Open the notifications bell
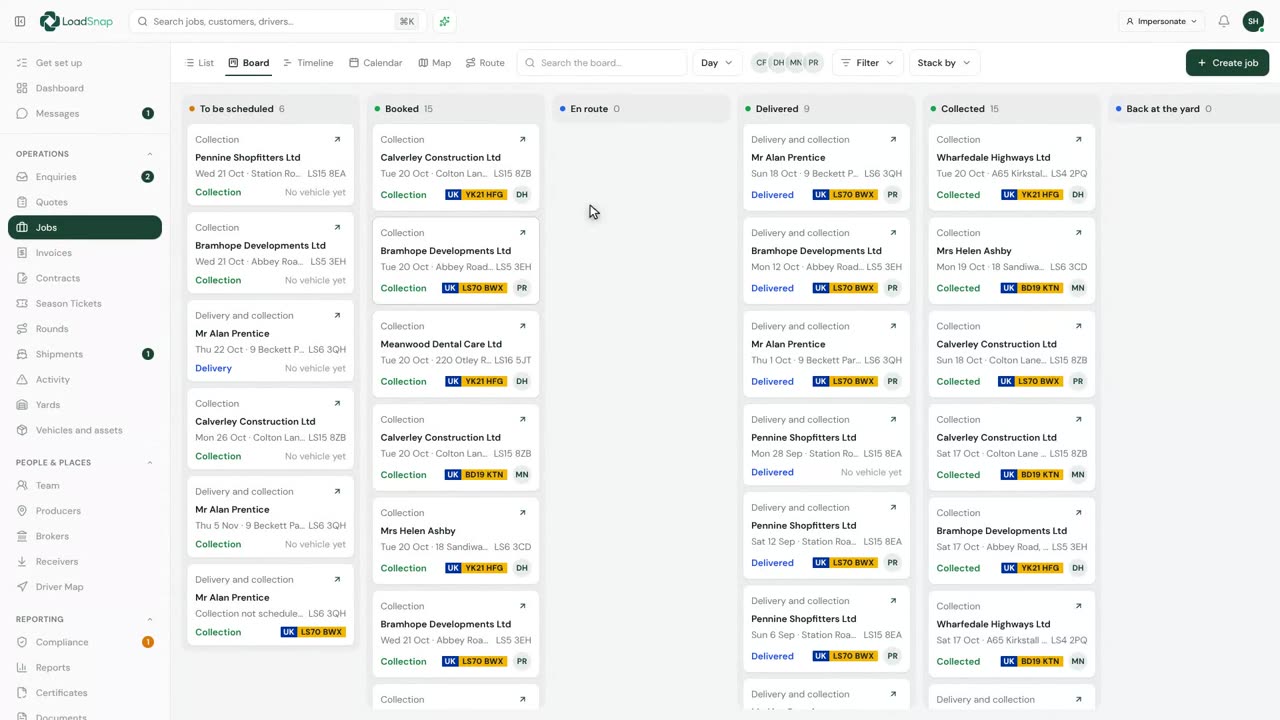Screen dimensions: 1280x720 [1223, 21]
